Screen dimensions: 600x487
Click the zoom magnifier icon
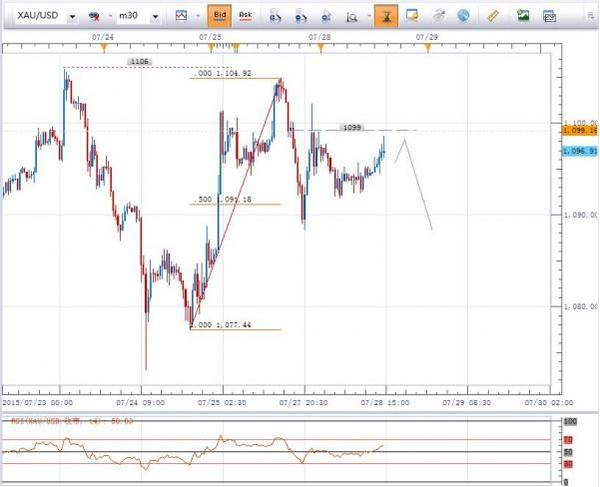point(352,16)
